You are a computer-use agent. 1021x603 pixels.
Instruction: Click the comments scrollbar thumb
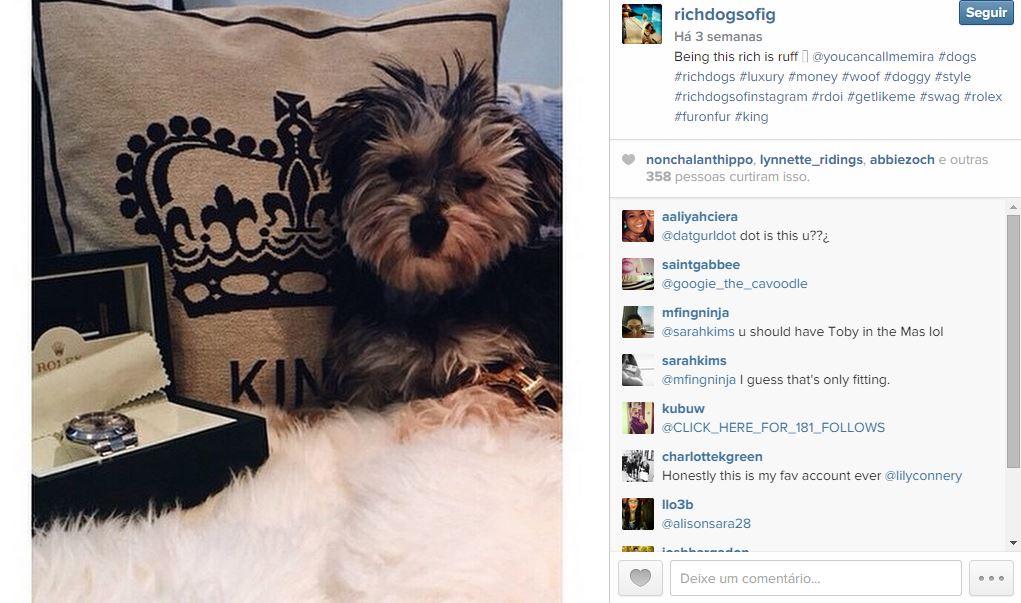(x=1013, y=341)
